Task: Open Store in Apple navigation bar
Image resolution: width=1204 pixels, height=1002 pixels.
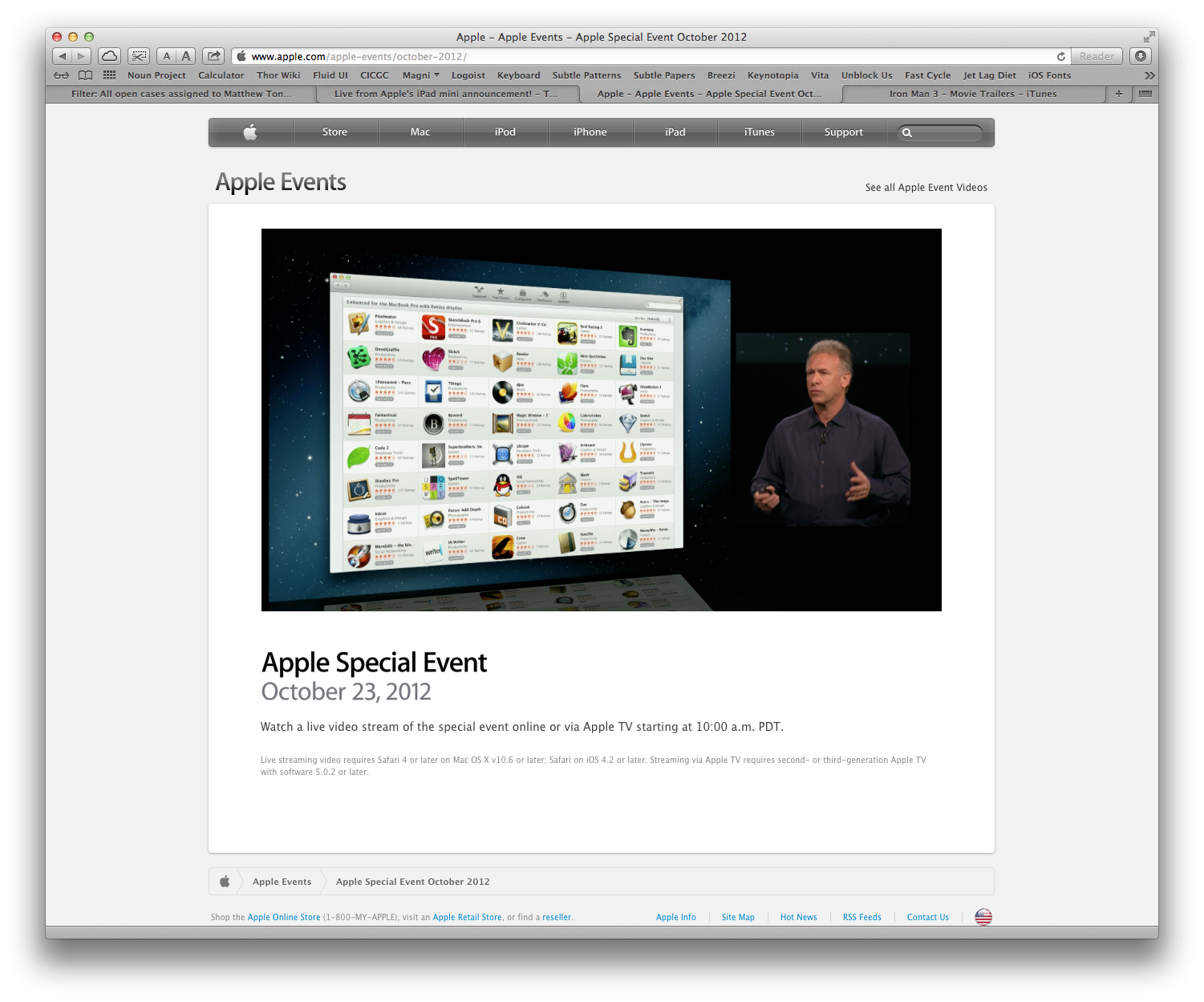Action: point(335,132)
